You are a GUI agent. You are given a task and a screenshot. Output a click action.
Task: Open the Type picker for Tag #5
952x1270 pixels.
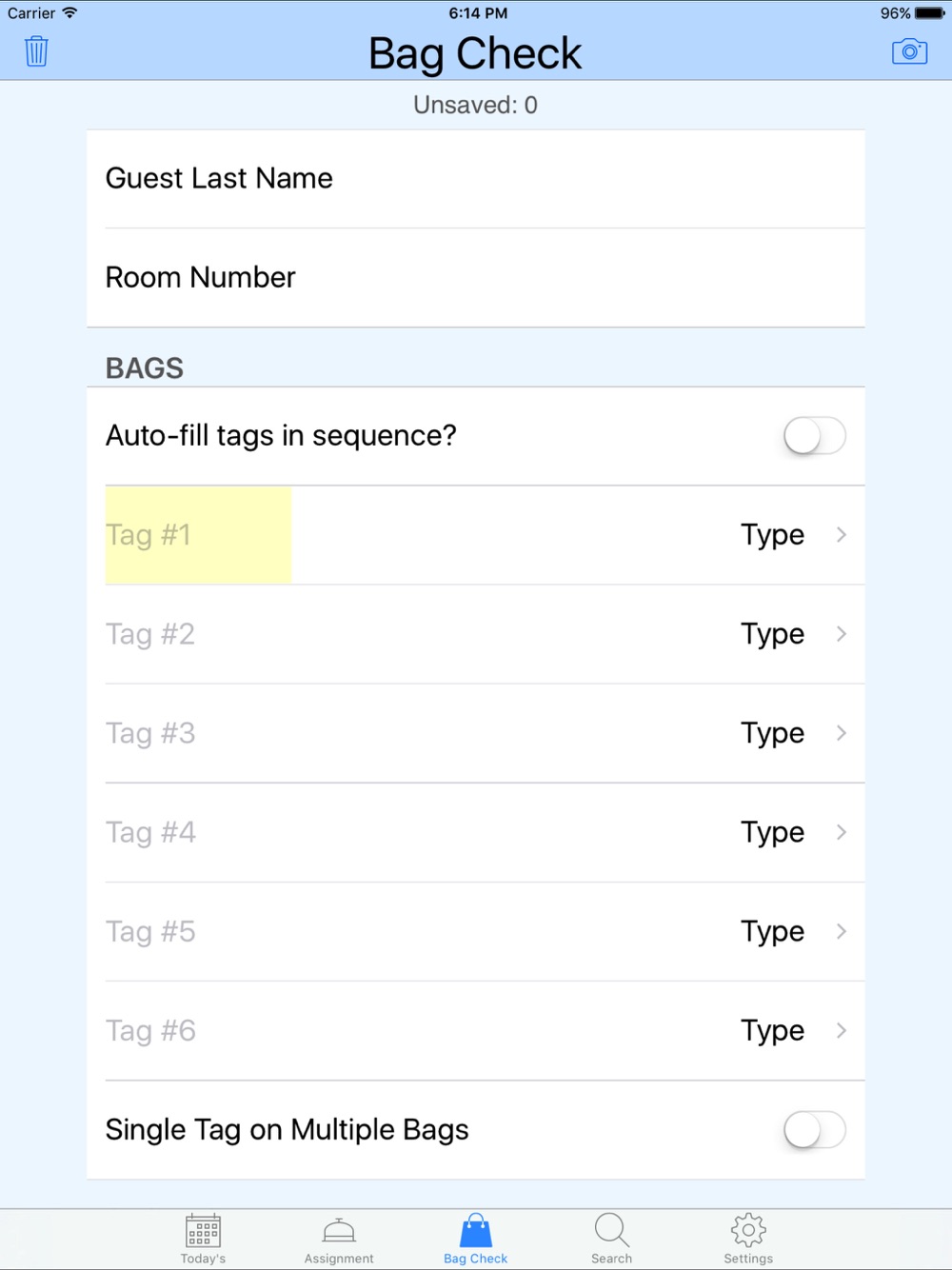coord(792,931)
